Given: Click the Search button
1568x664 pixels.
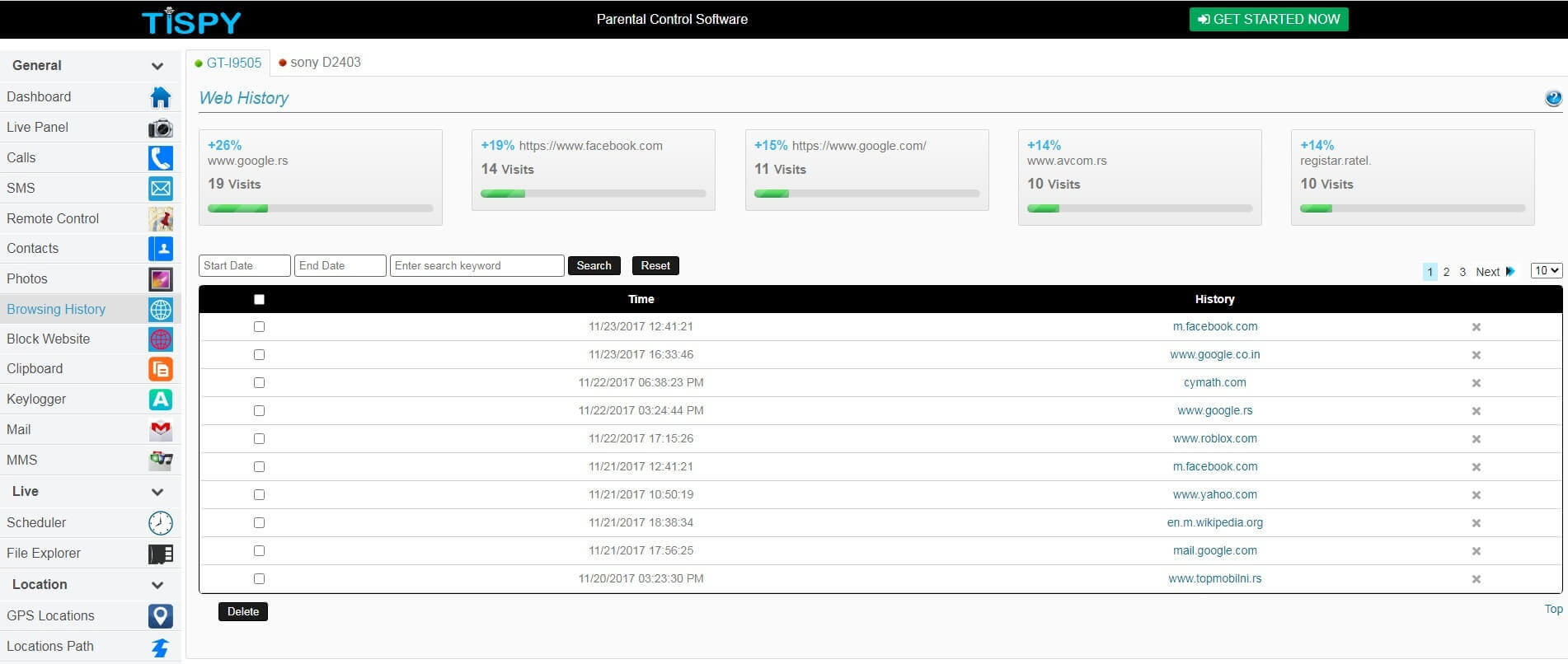Looking at the screenshot, I should (x=594, y=266).
